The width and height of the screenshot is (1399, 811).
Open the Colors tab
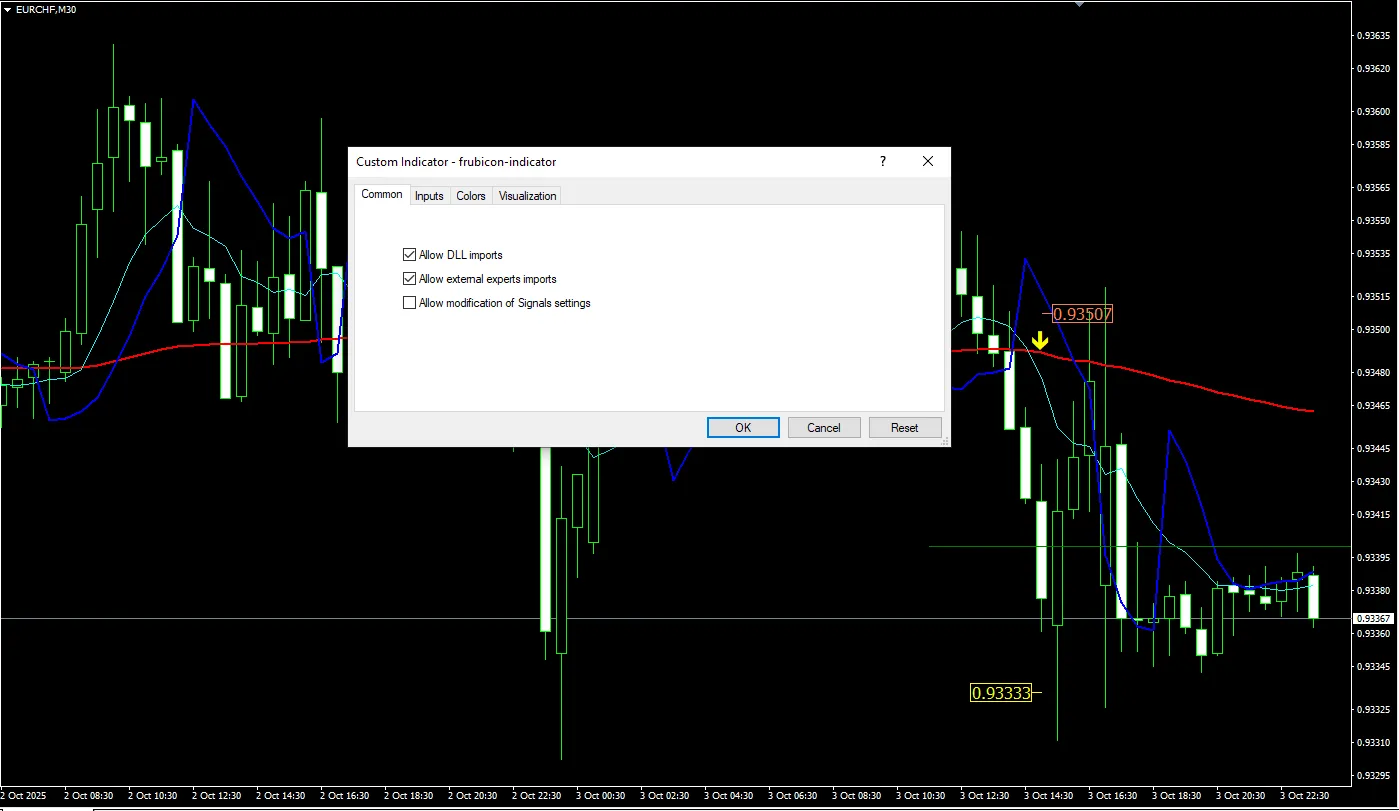click(471, 196)
